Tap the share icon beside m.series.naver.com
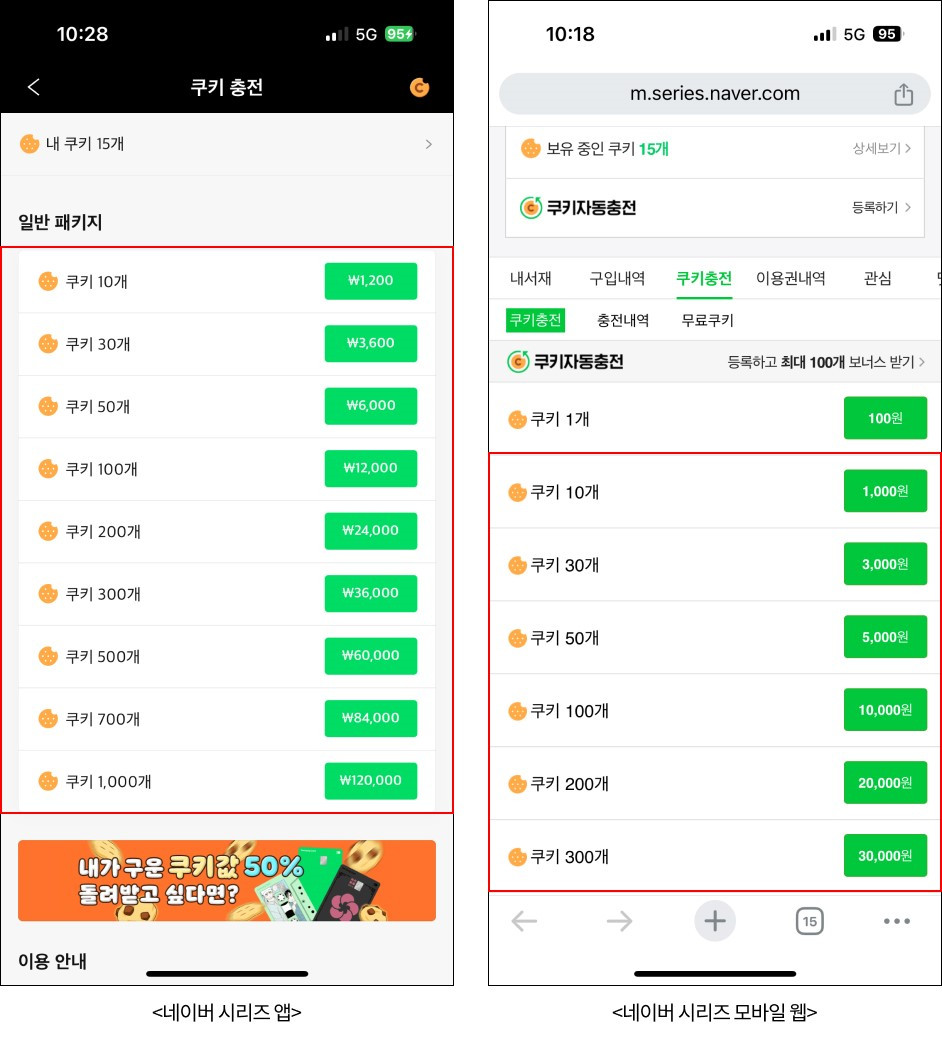The image size is (942, 1040). pos(903,94)
